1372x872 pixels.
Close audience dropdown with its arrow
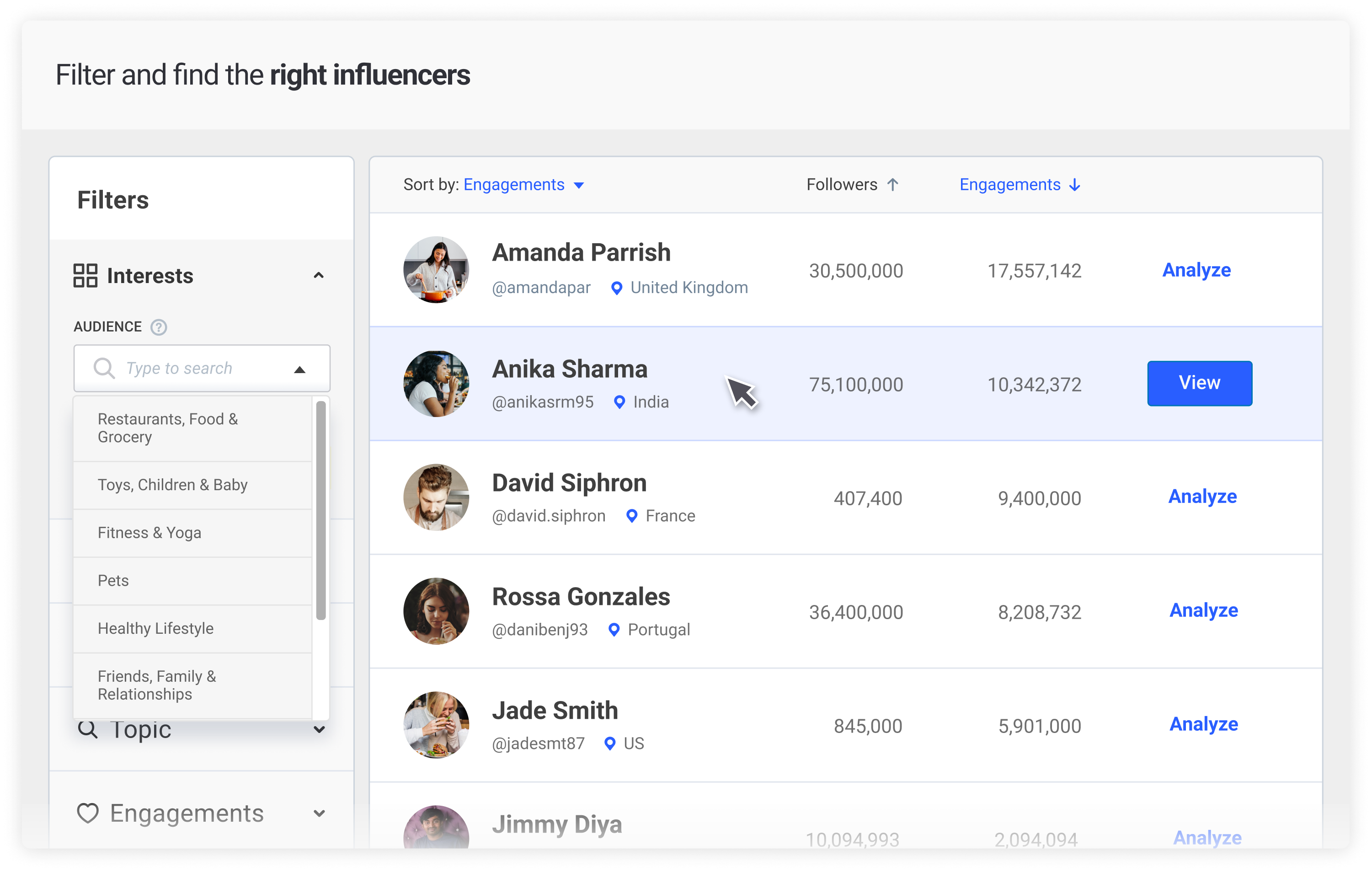tap(300, 369)
